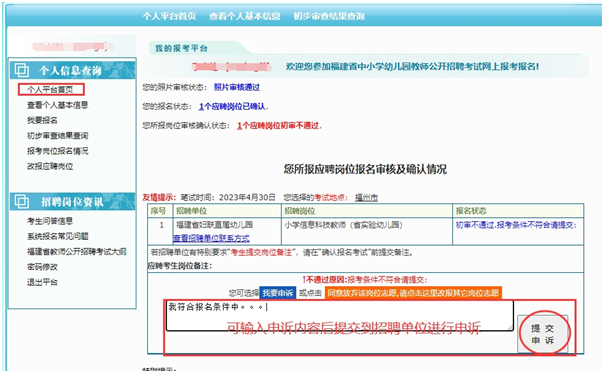
Task: Click the 1个应聘岗位已确认 status link
Action: 232,106
